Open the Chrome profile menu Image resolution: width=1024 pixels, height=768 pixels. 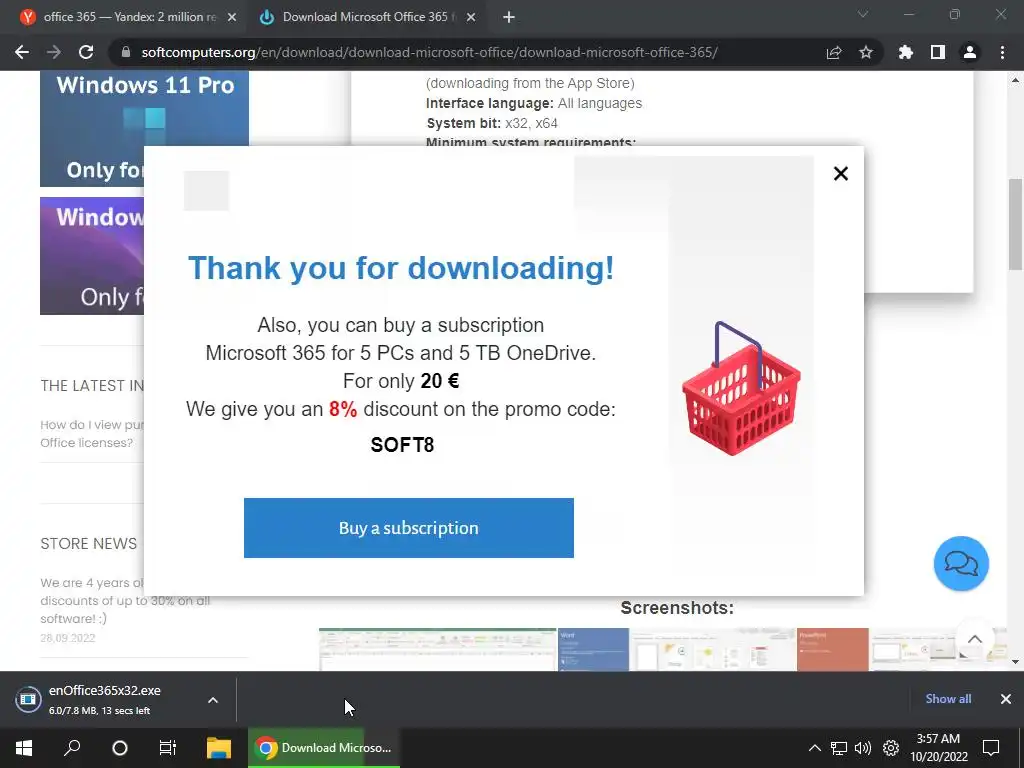[970, 52]
